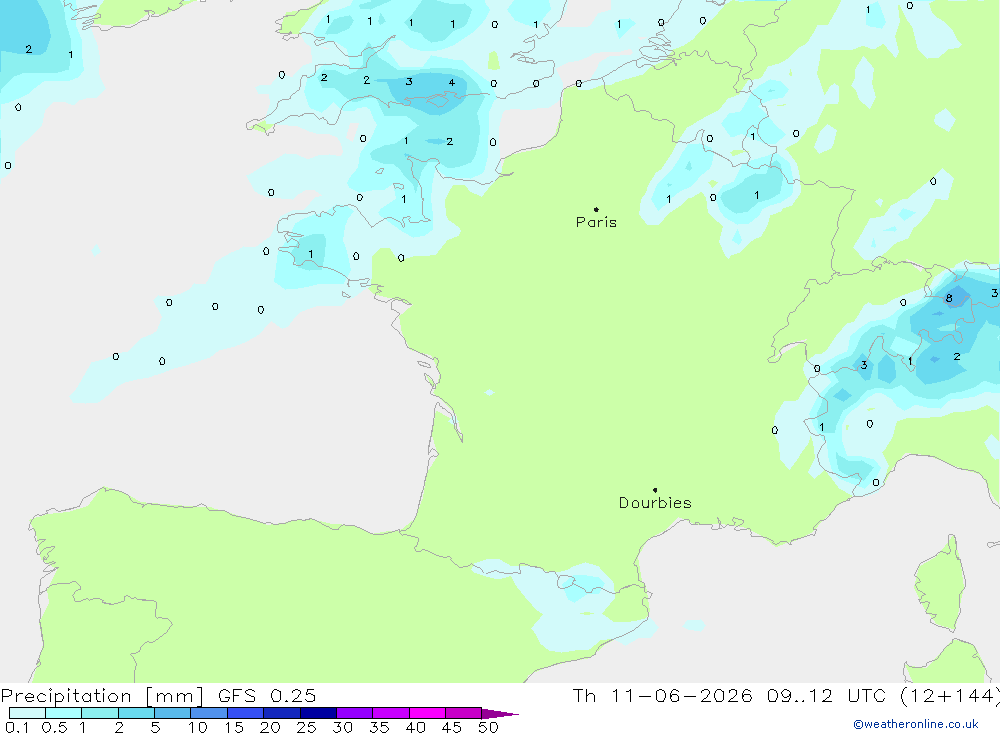Click the '50' legend scale label
Viewport: 1000px width, 733px height.
point(489,727)
